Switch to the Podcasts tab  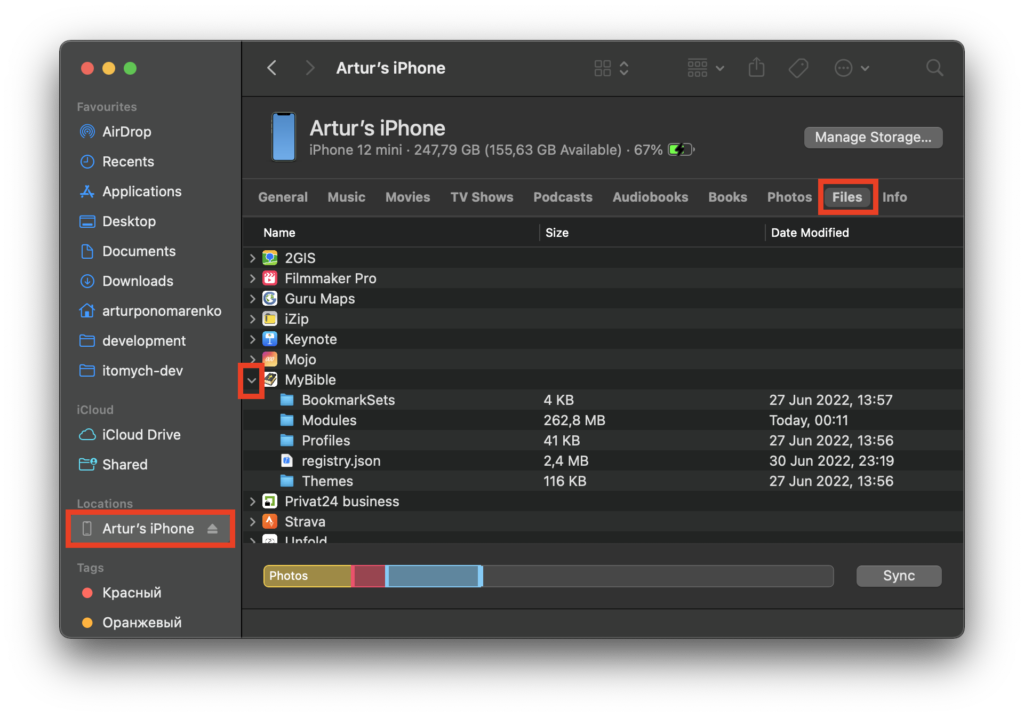coord(563,197)
